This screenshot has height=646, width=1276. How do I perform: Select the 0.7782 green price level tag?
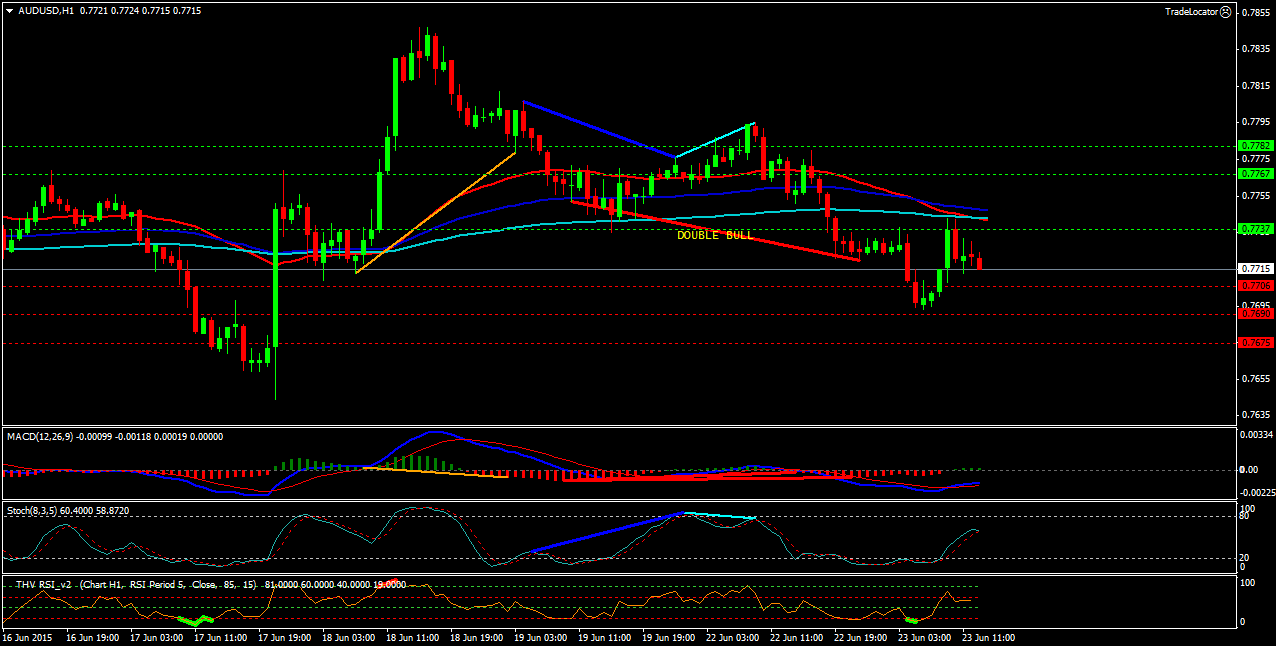(x=1256, y=146)
